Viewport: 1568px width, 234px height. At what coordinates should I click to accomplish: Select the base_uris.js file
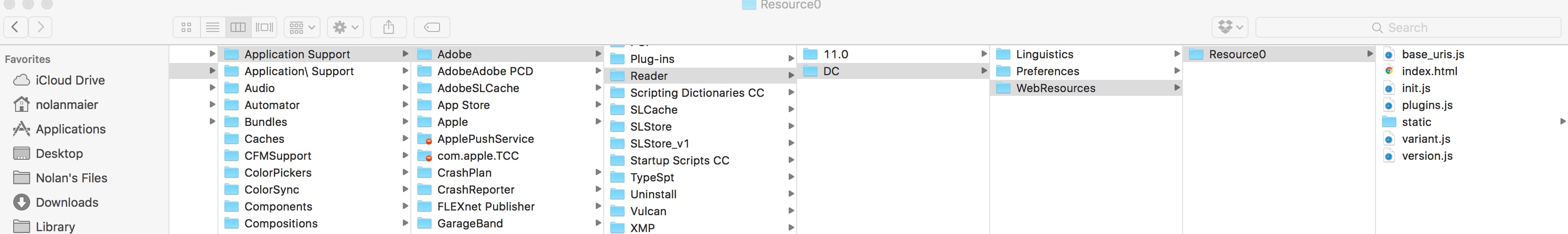point(1432,54)
